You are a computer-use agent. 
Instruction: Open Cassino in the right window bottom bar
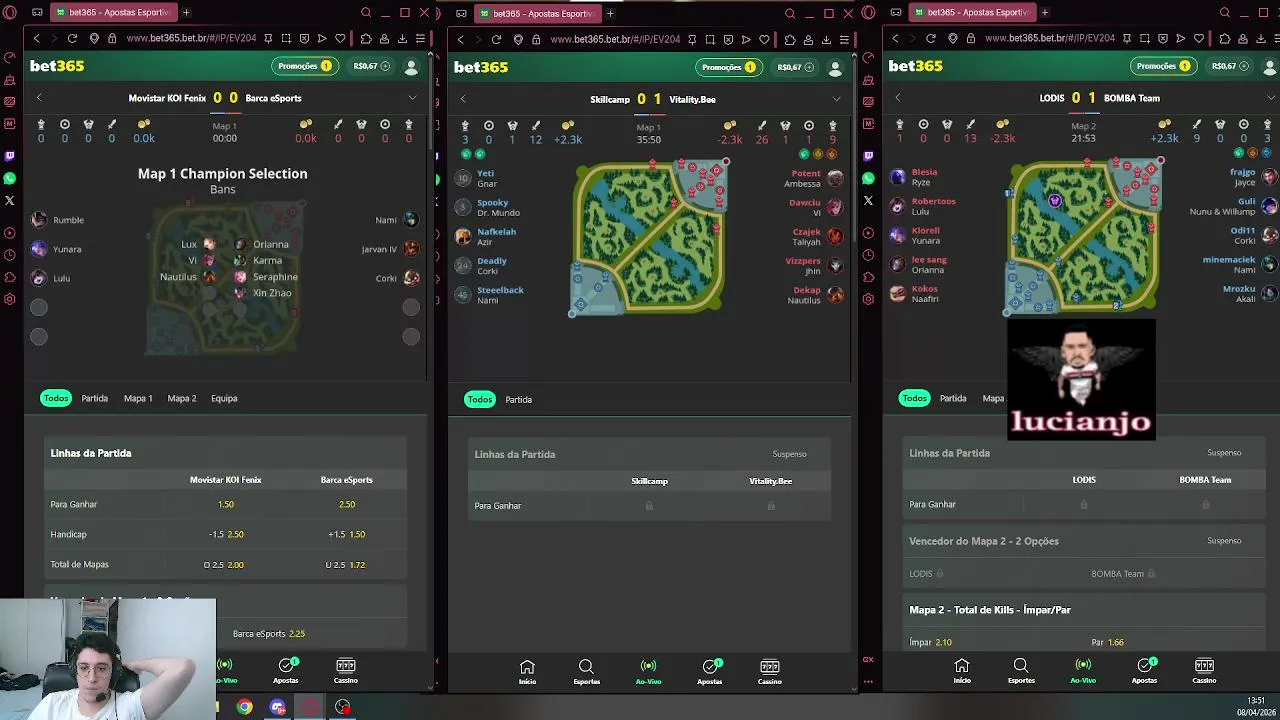pyautogui.click(x=1204, y=670)
